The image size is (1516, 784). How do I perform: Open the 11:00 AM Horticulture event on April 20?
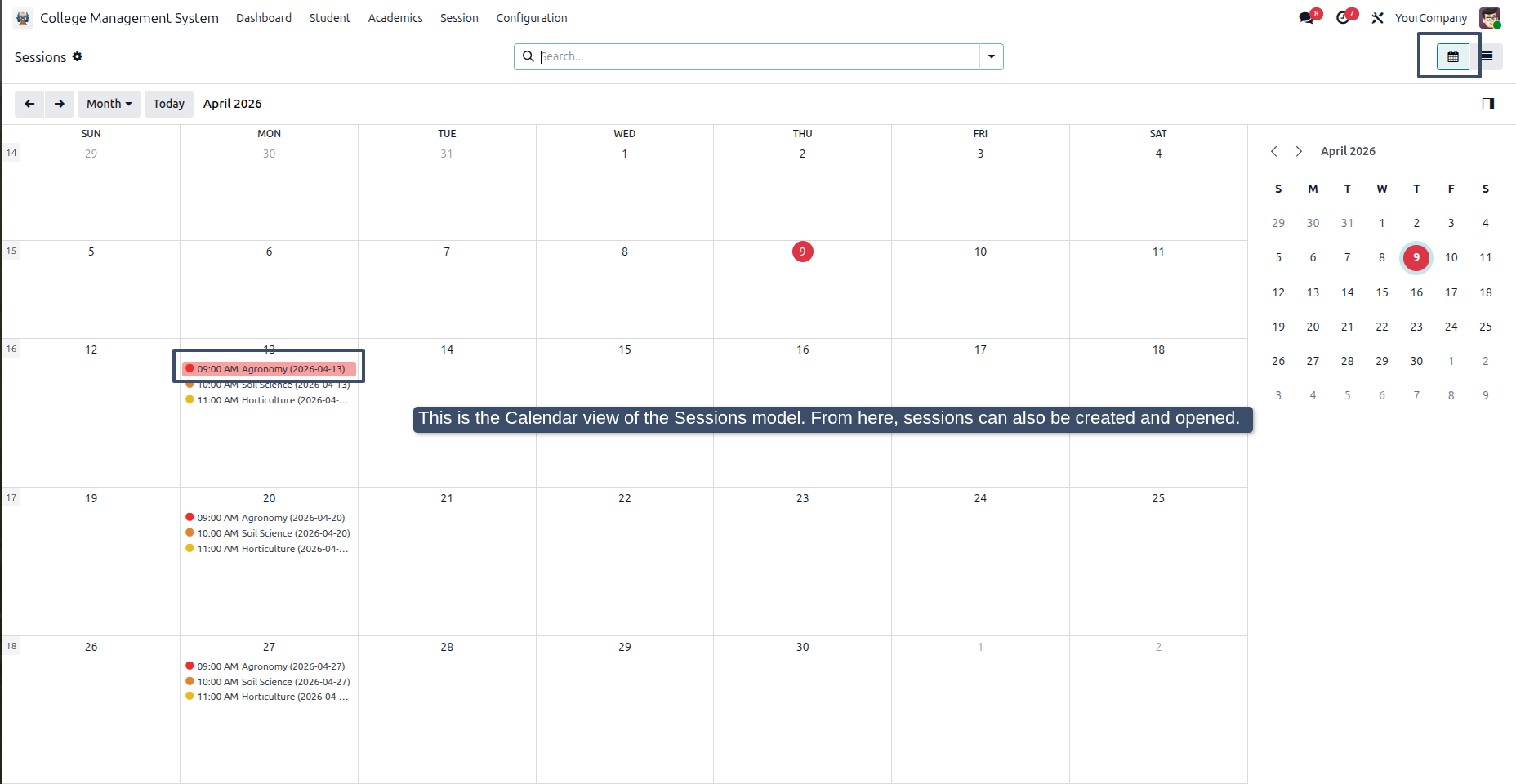point(270,549)
